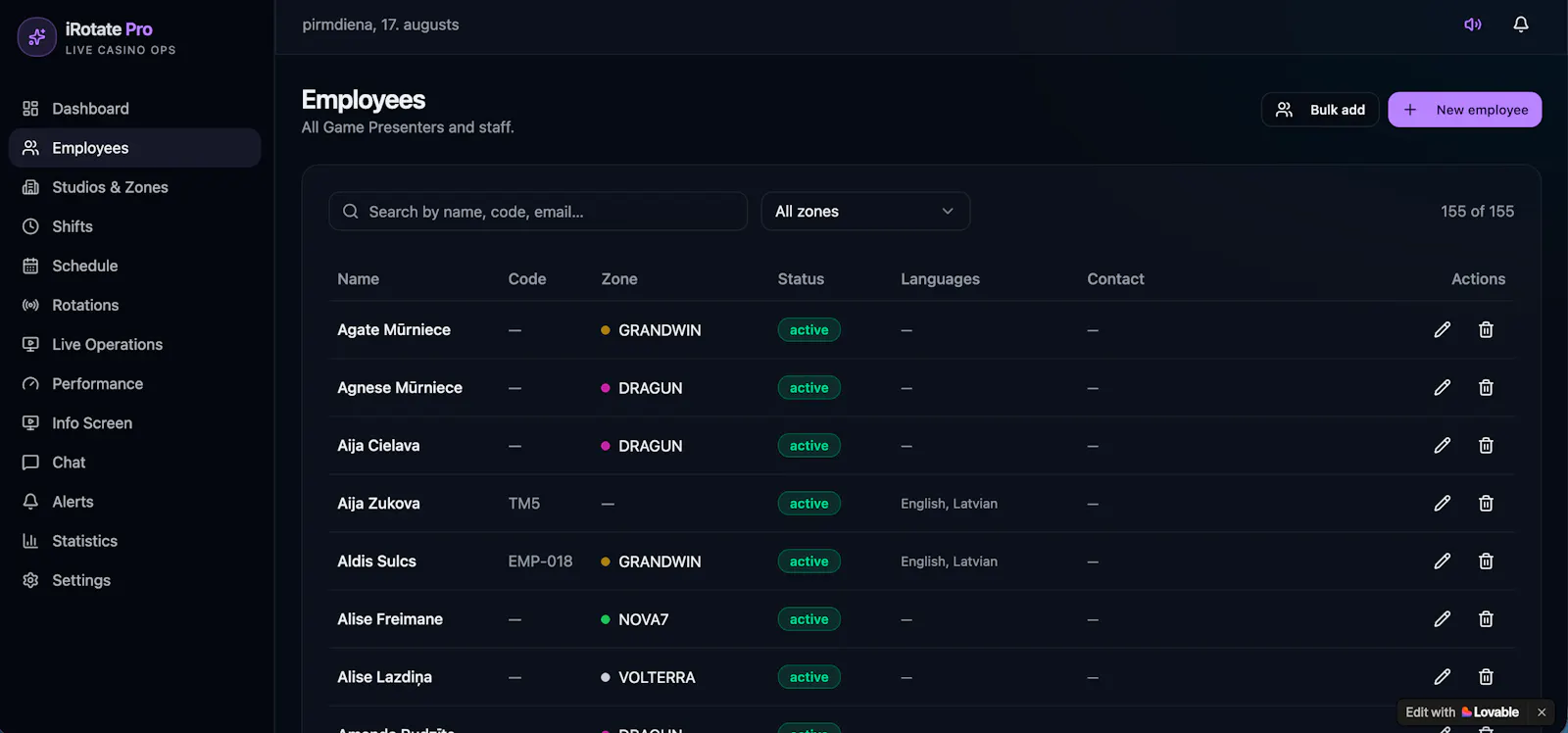Edit Alise Lazdiņa with pencil icon
Screen dimensions: 1568x733
[1443, 677]
